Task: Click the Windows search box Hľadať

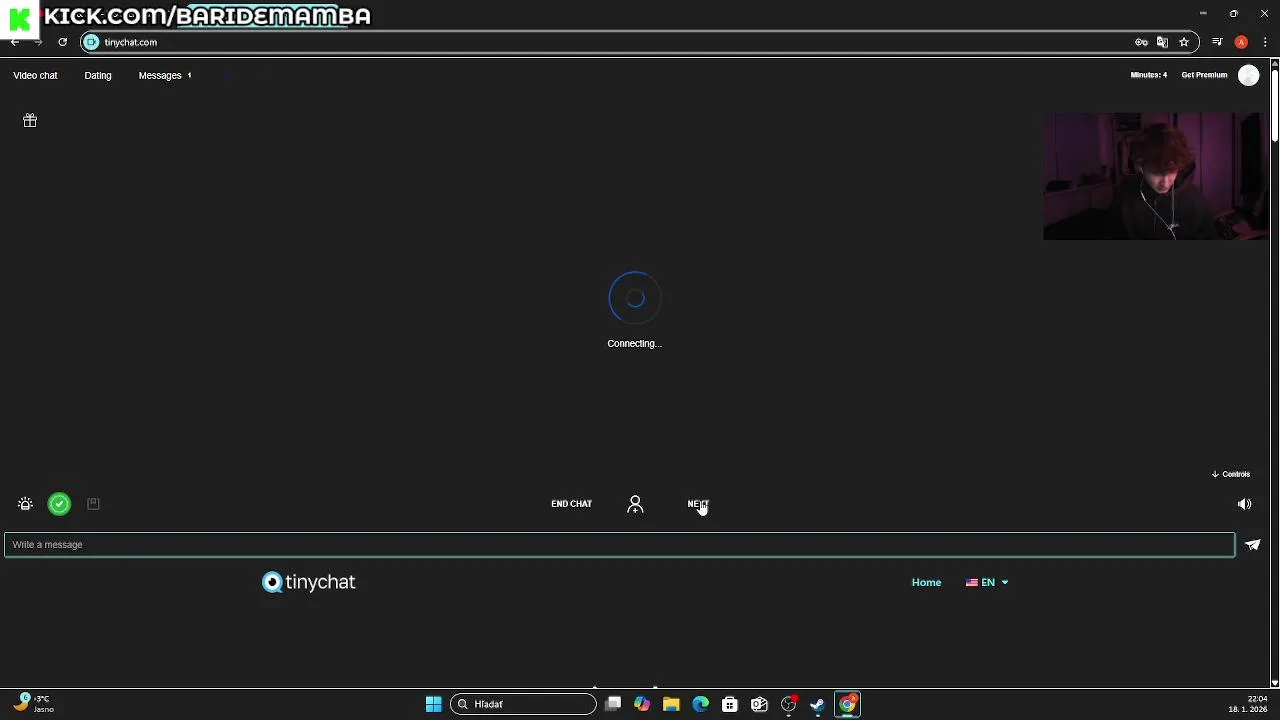Action: tap(523, 704)
